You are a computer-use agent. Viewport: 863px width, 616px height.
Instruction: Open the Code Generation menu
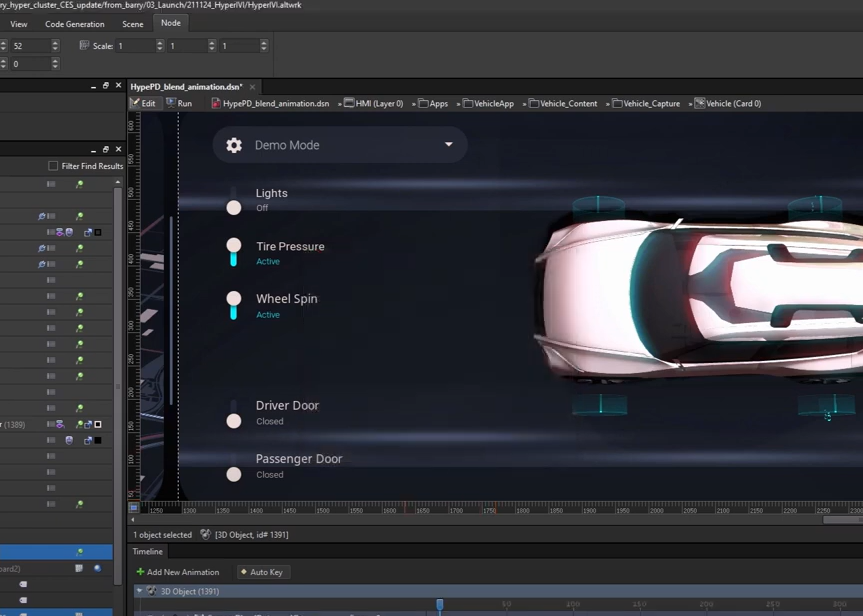coord(74,24)
